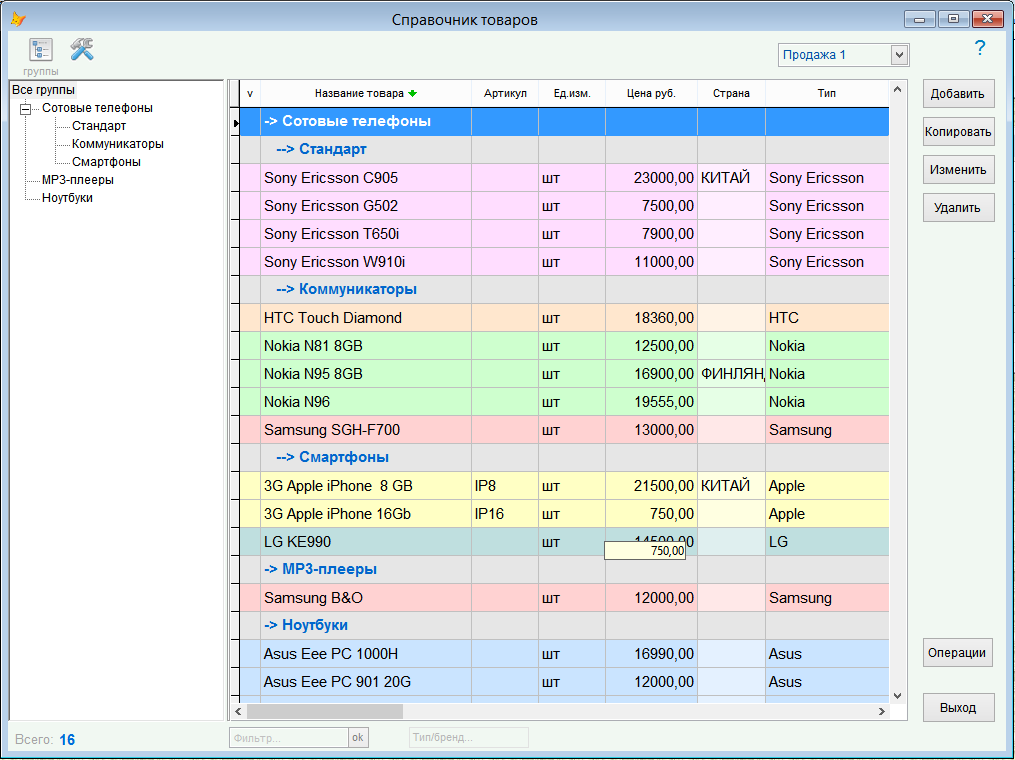Click the Тип column header
The height and width of the screenshot is (760, 1015).
point(827,93)
